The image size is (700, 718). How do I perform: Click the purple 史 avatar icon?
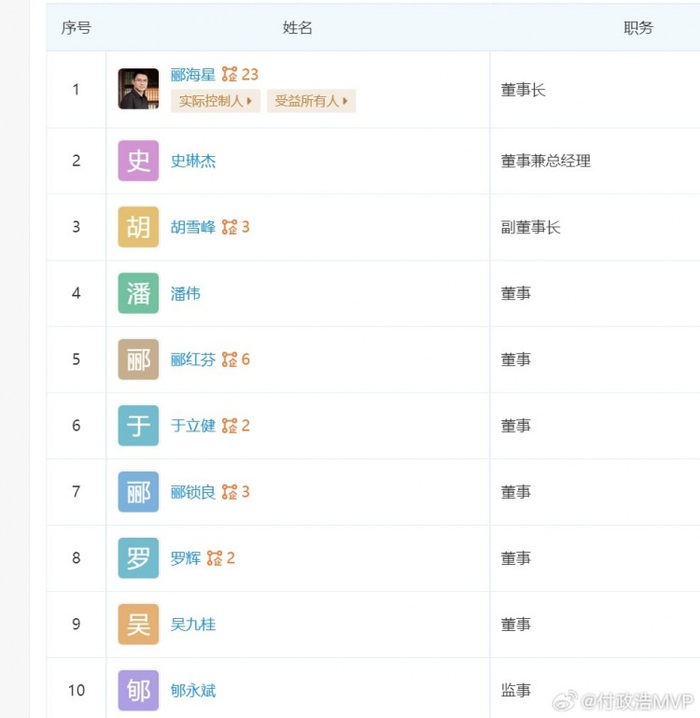pos(138,161)
